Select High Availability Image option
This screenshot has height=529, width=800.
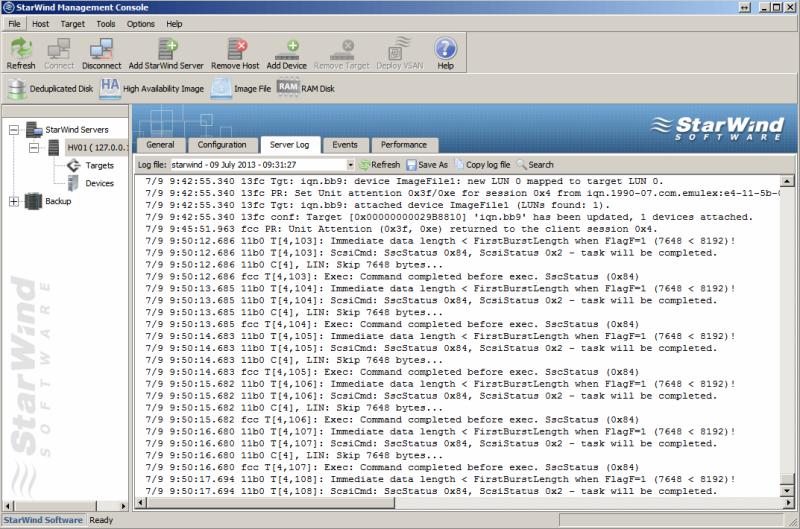152,89
